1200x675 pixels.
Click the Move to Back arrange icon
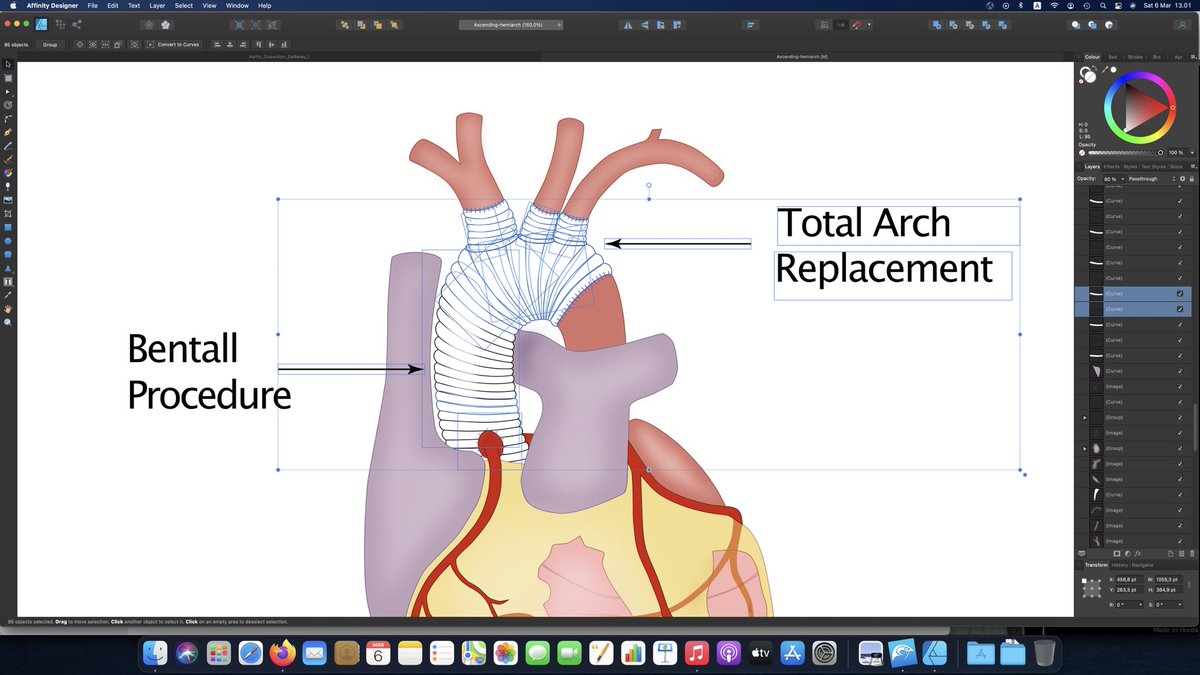(345, 24)
